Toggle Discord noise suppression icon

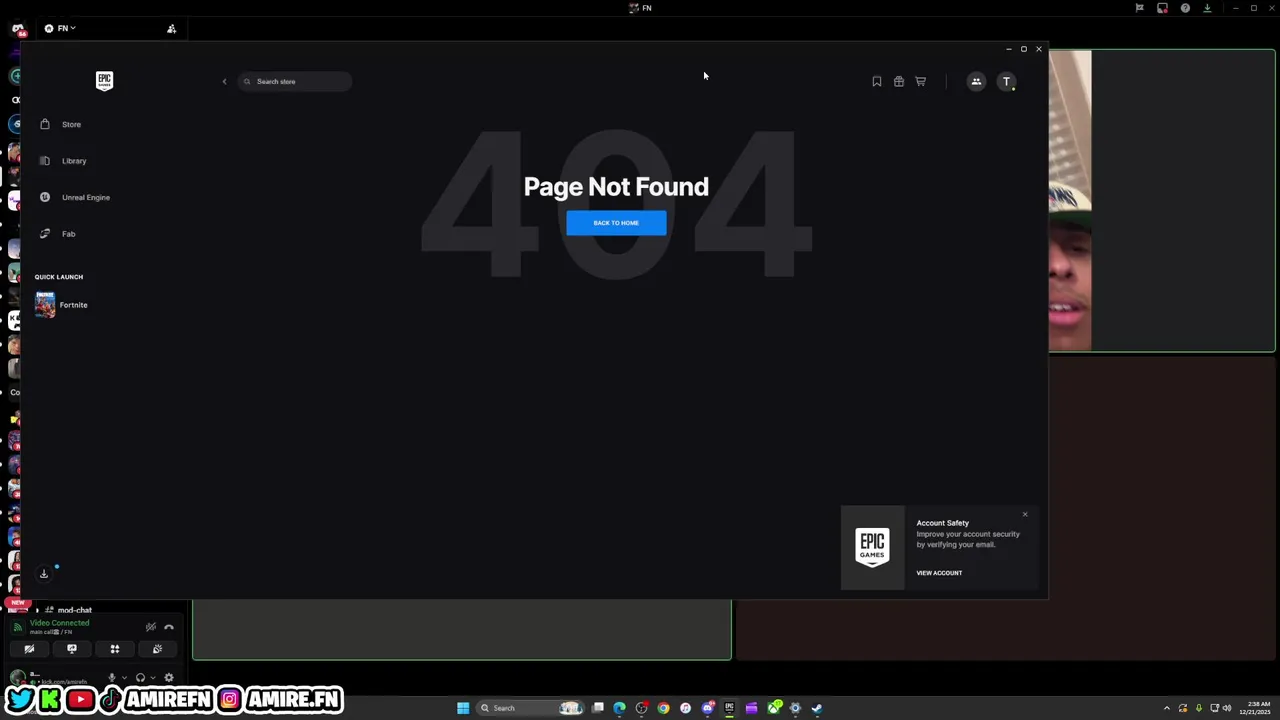click(151, 627)
